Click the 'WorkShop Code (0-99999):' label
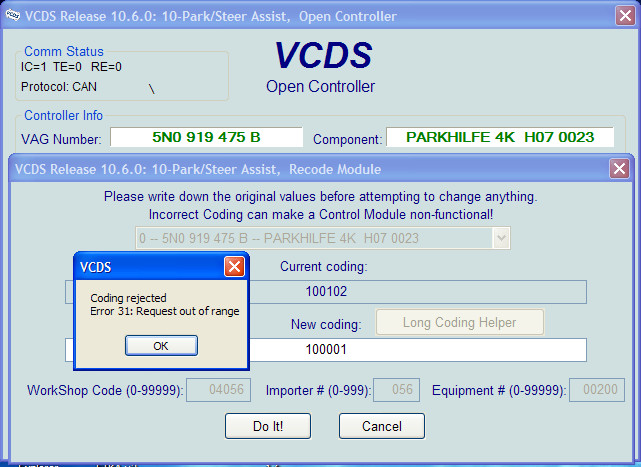 (x=105, y=391)
